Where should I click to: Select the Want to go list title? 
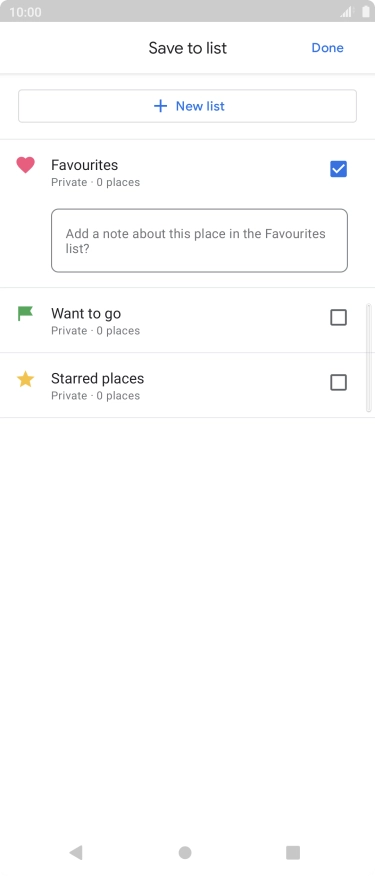pyautogui.click(x=86, y=313)
